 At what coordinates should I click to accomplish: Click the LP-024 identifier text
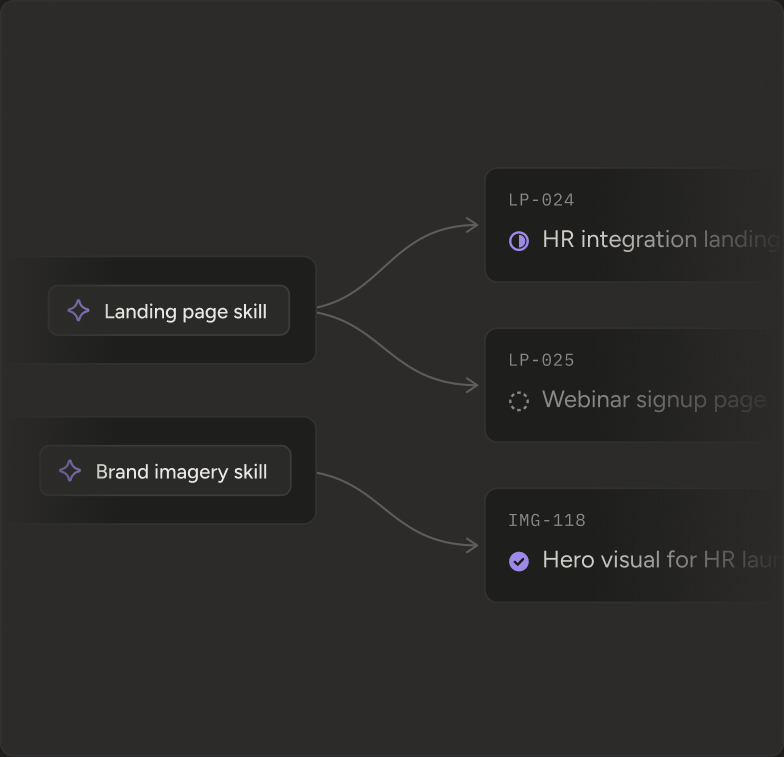pyautogui.click(x=542, y=200)
